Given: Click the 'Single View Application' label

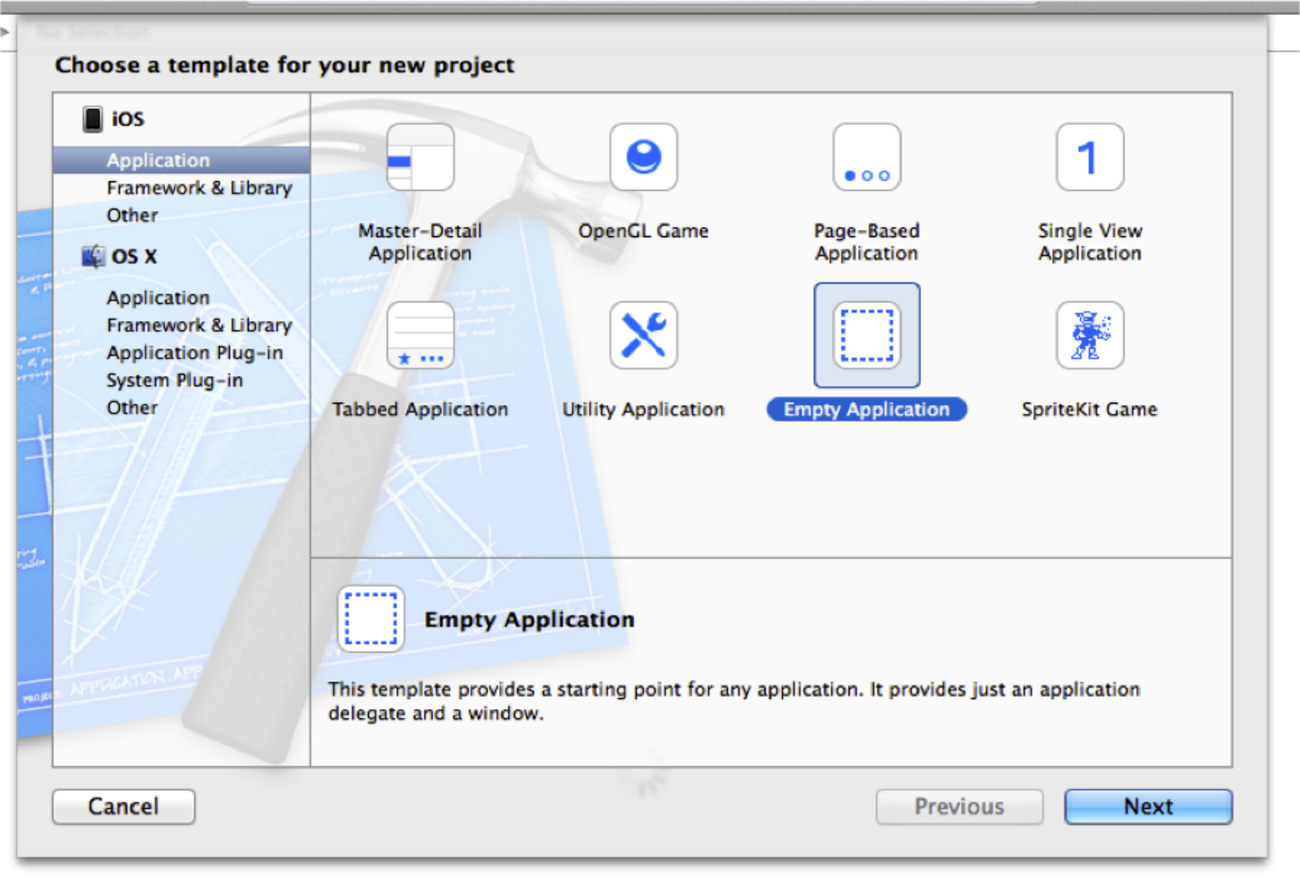Looking at the screenshot, I should pos(1090,242).
